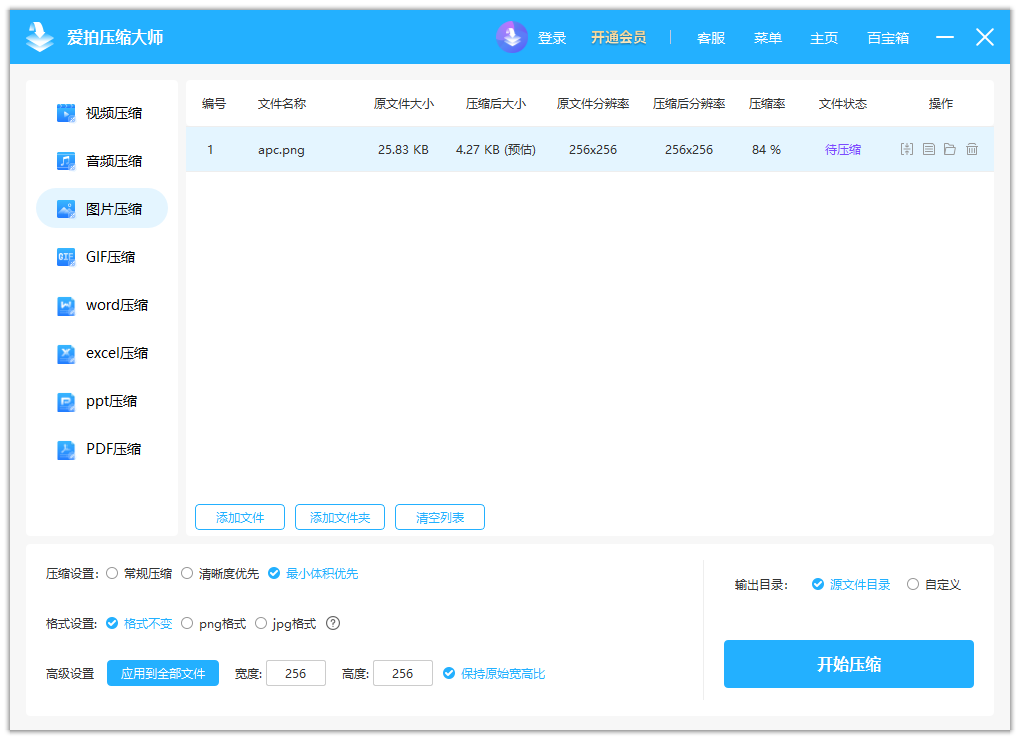Choose the png格式 output format
Screen dimensions: 1020x740
tap(214, 624)
